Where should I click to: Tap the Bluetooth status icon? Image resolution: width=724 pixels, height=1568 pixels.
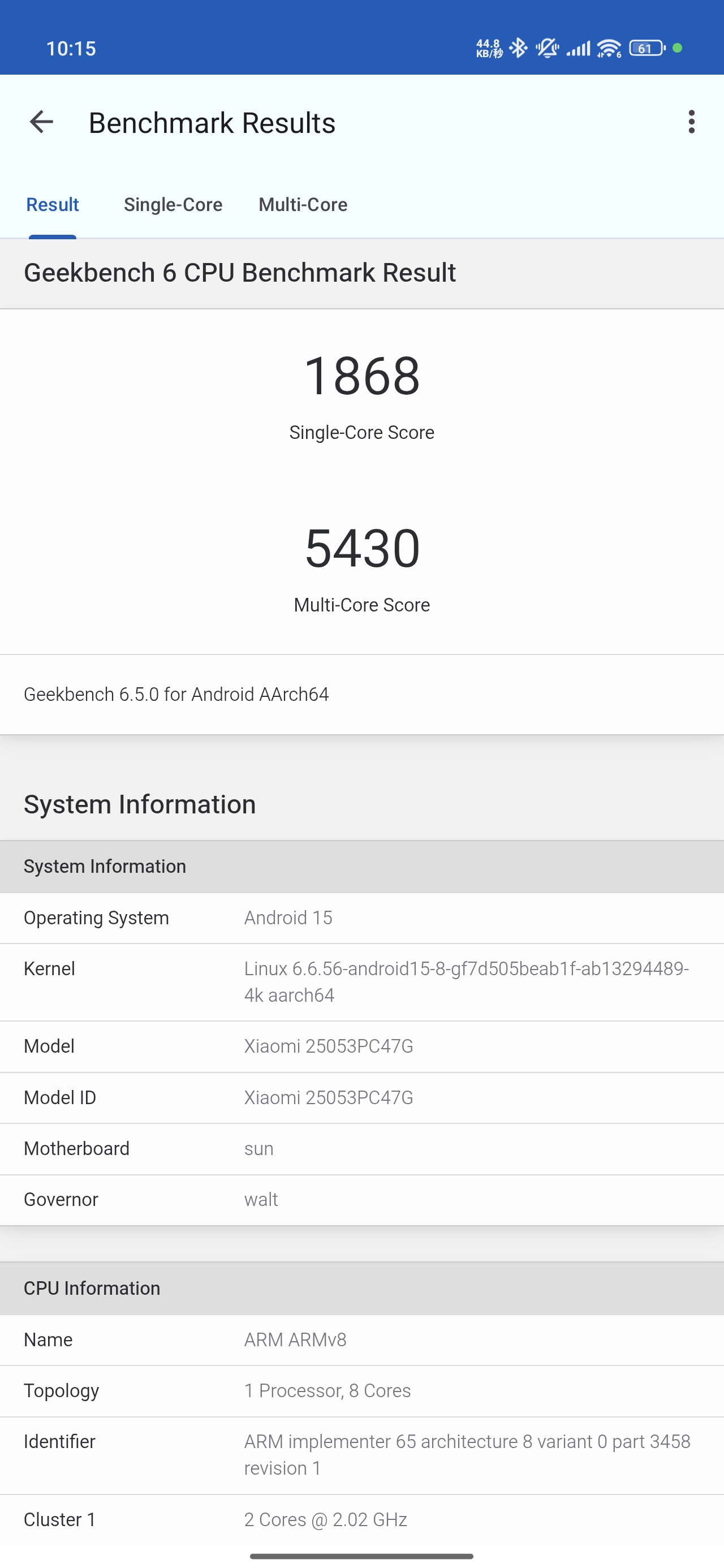click(518, 48)
